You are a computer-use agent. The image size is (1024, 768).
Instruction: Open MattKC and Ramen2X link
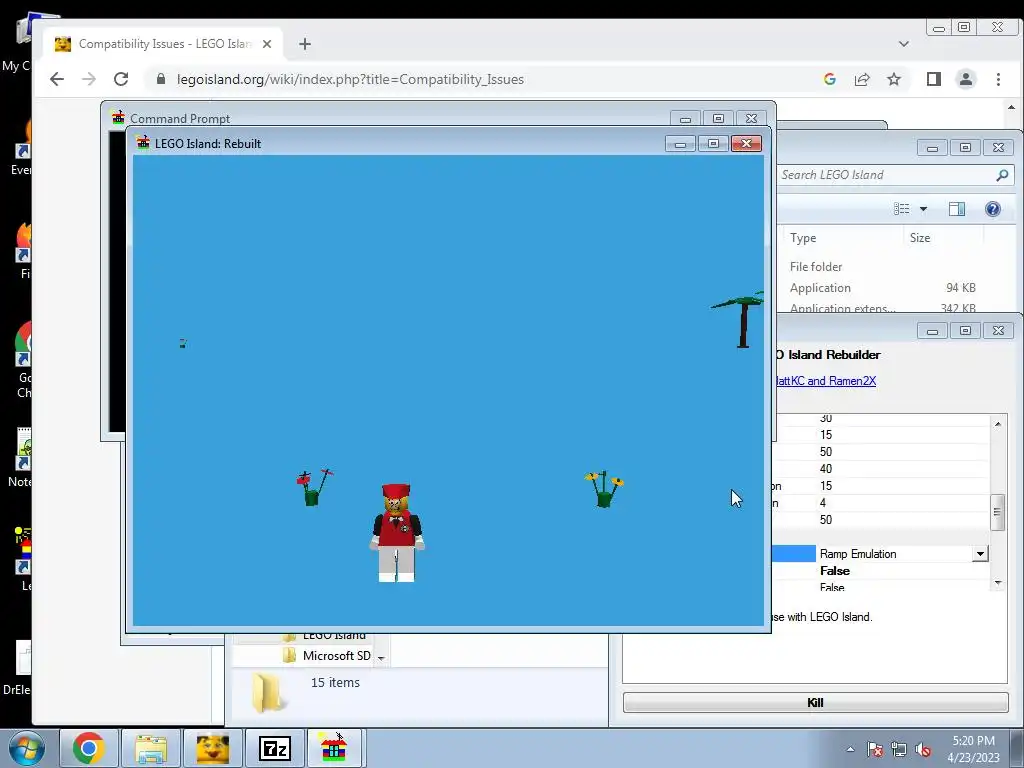point(825,381)
